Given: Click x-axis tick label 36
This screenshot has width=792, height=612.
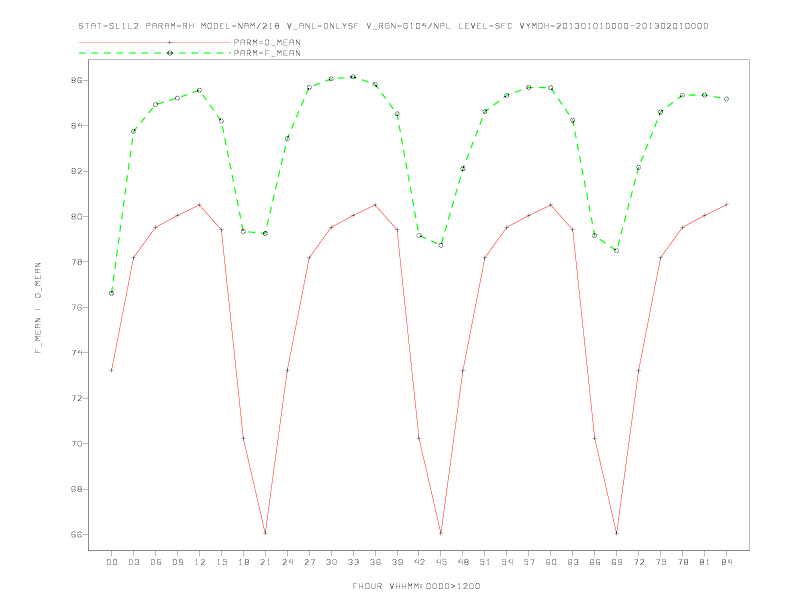Looking at the screenshot, I should click(375, 562).
